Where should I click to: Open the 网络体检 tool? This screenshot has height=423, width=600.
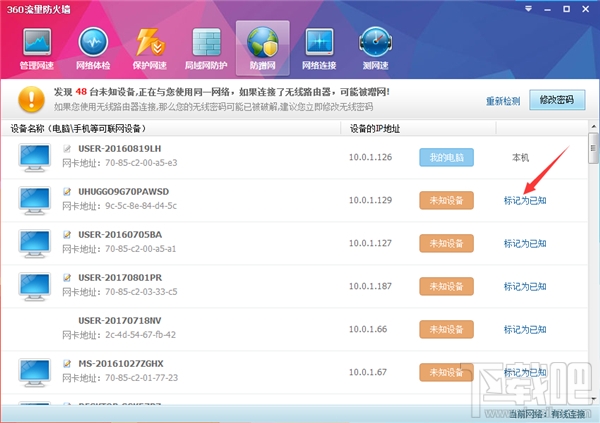coord(93,49)
